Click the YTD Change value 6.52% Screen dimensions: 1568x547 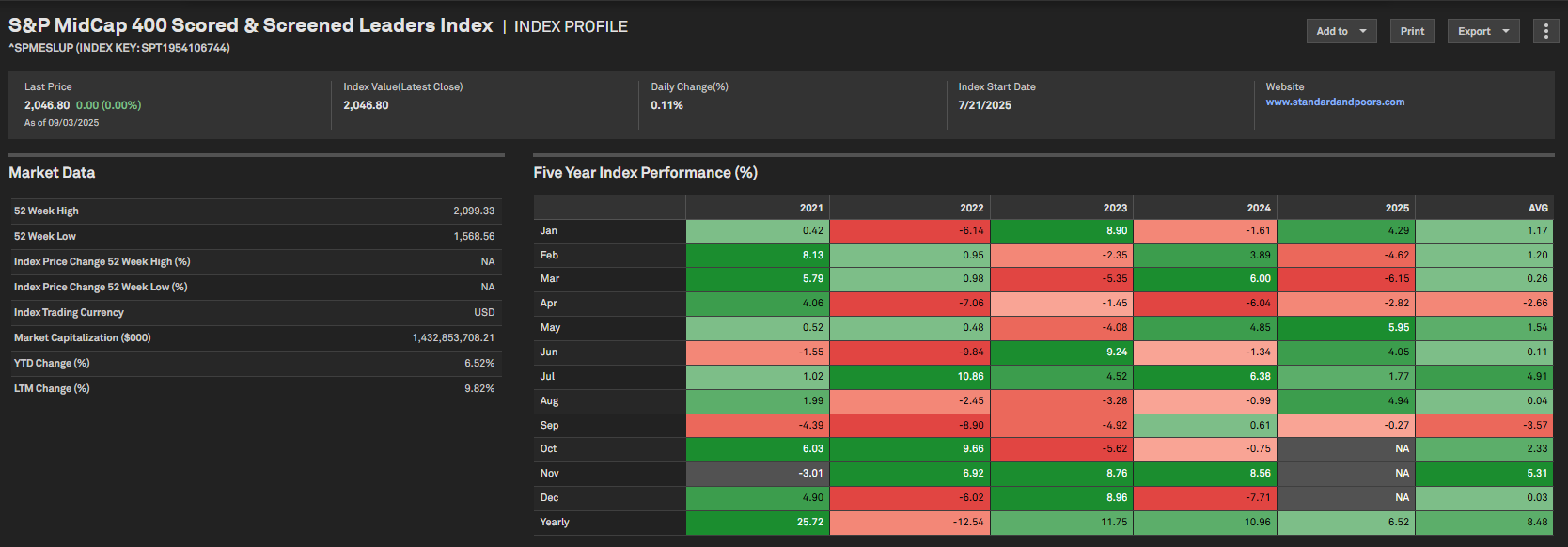click(x=479, y=364)
